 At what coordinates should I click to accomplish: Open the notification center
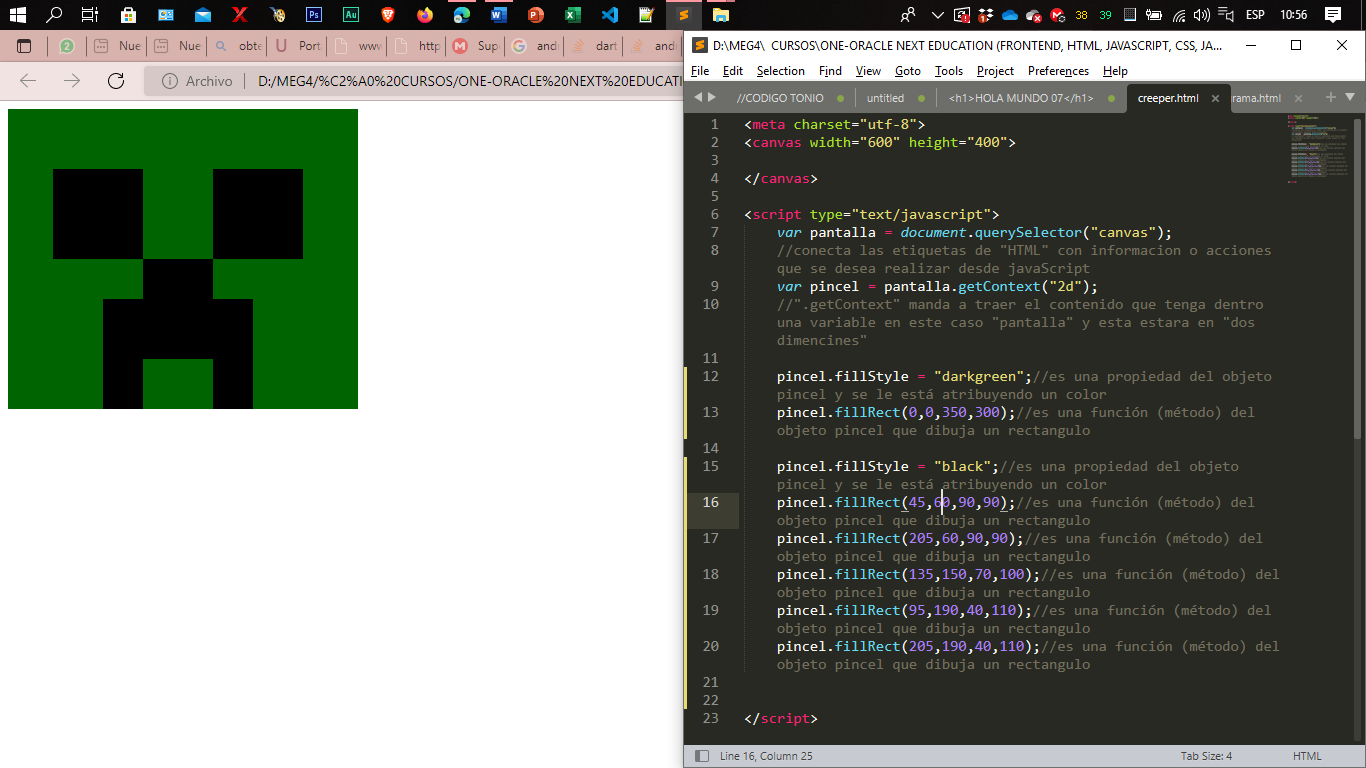[1332, 15]
